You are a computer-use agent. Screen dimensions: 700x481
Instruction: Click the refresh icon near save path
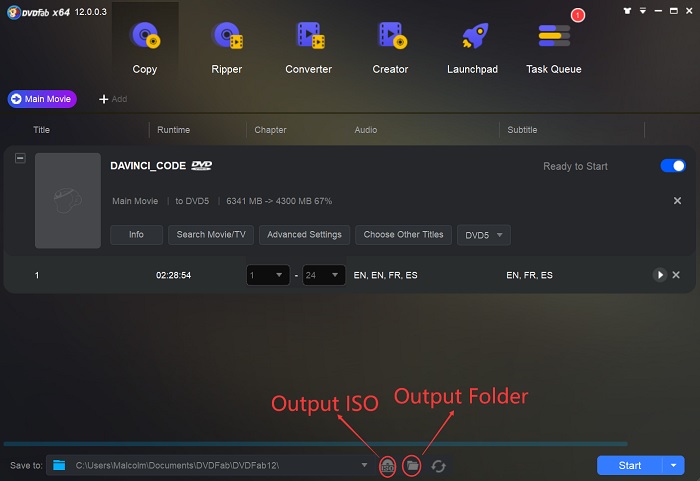coord(438,466)
